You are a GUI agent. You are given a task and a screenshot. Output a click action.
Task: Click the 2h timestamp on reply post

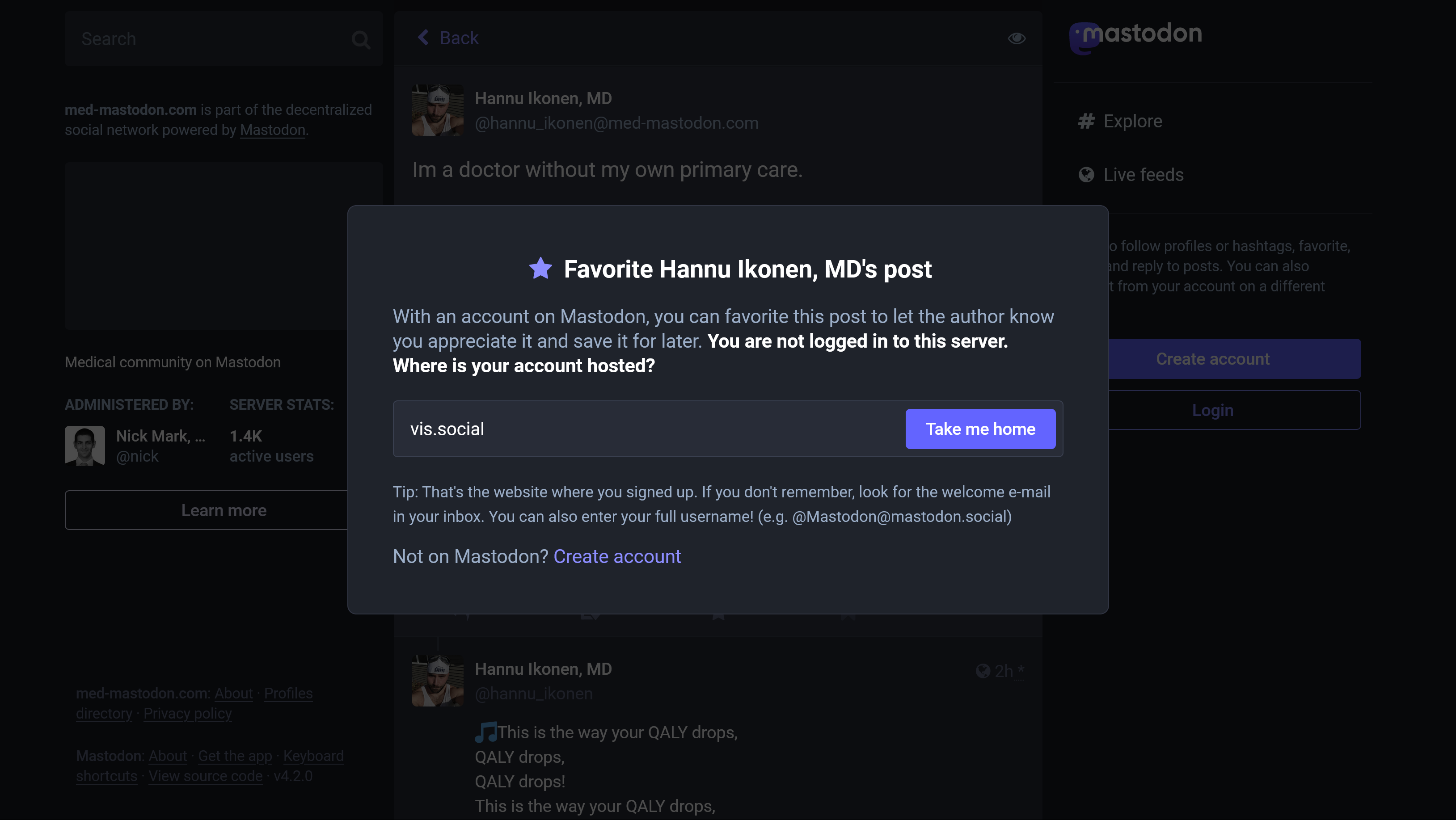[1004, 671]
